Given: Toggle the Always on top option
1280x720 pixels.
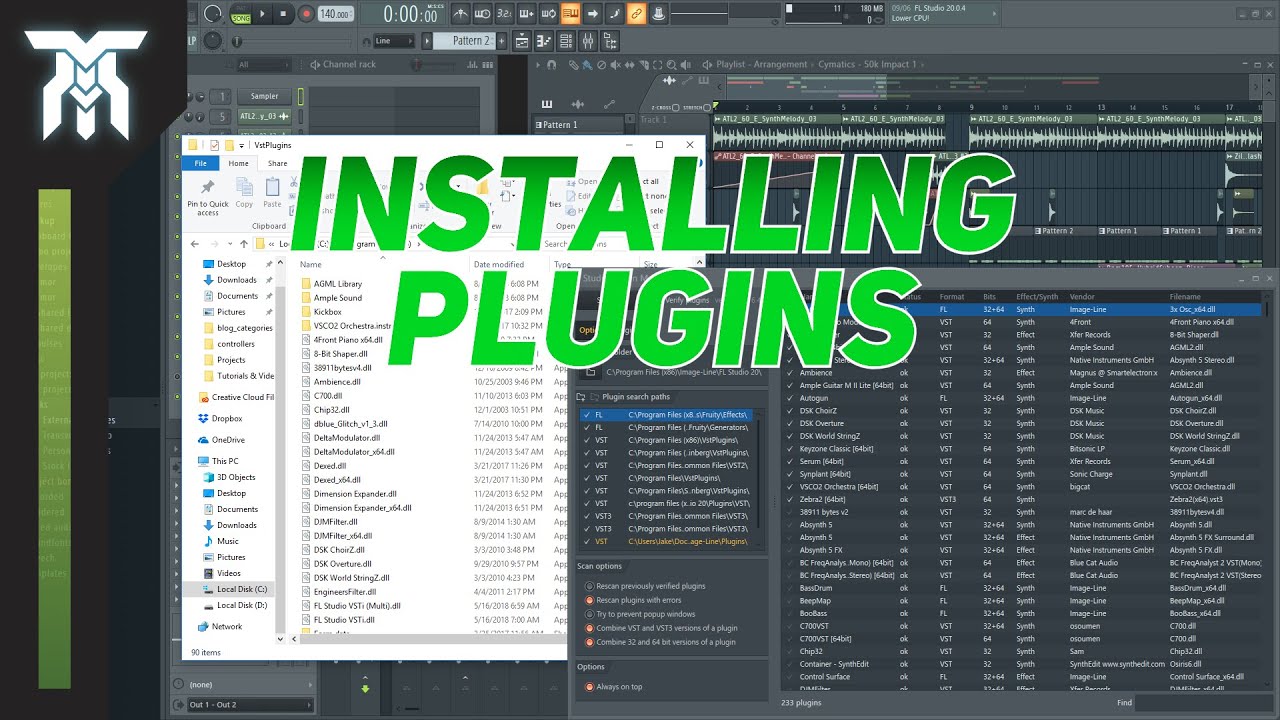Looking at the screenshot, I should 614,687.
